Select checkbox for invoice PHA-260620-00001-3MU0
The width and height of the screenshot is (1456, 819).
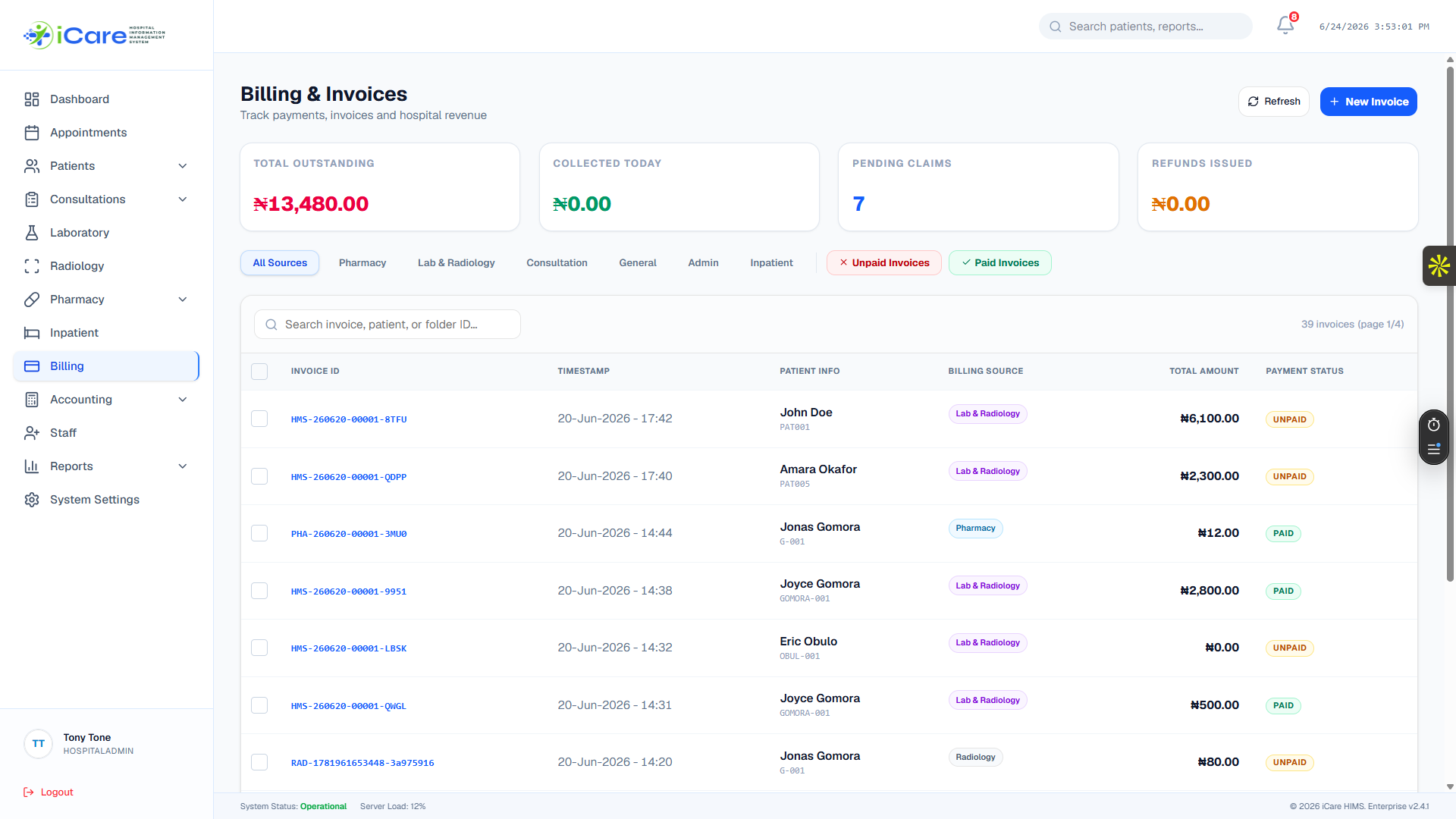259,533
